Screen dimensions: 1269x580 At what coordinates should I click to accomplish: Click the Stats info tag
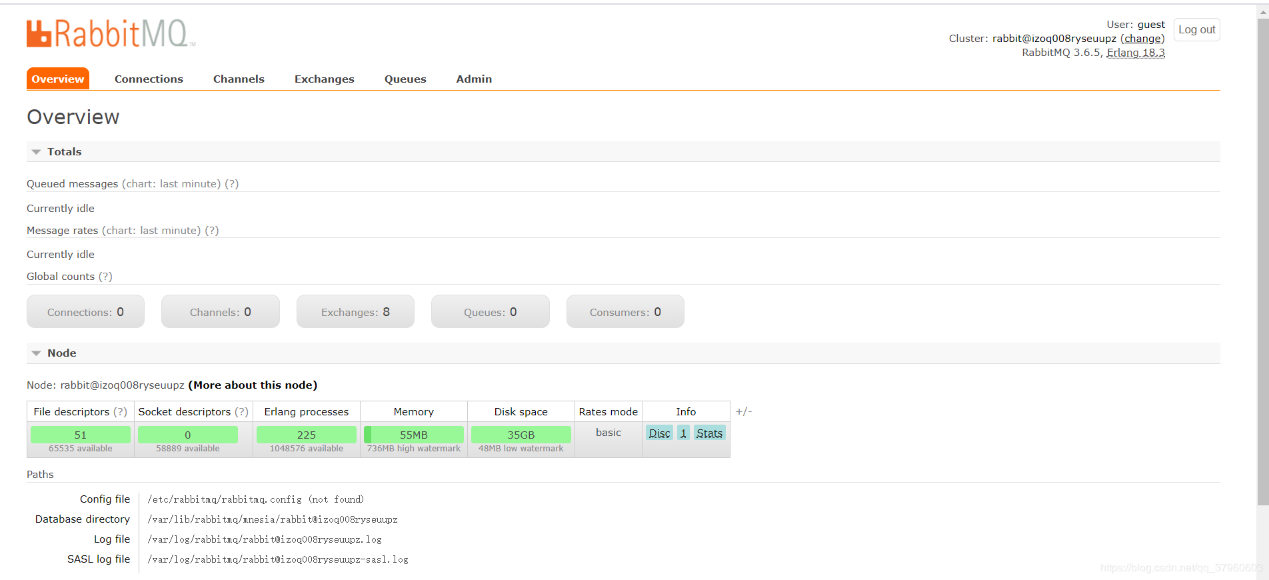click(x=709, y=433)
